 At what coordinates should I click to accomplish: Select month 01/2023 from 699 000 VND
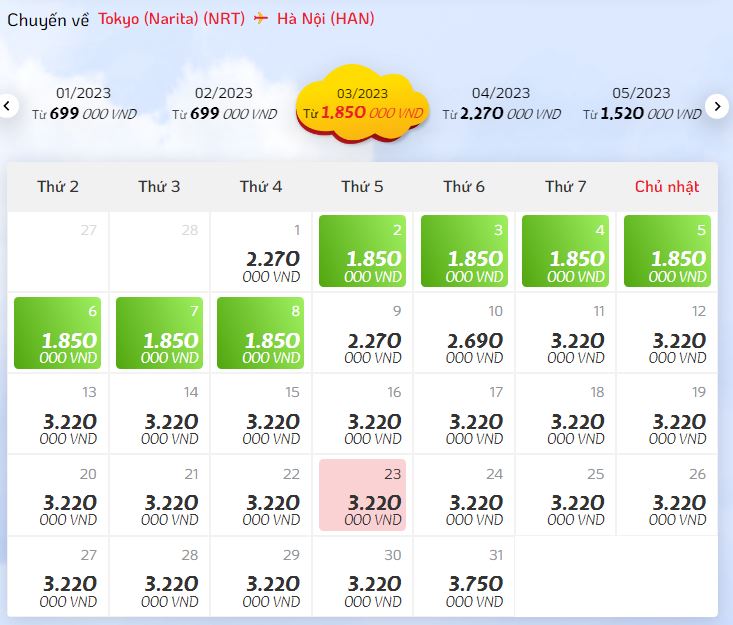[84, 104]
